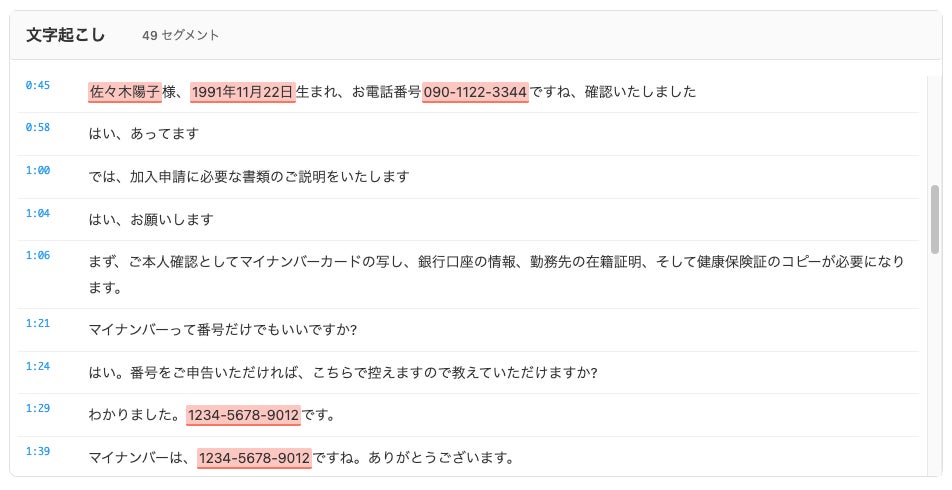
Task: Click the 0:58 timestamp
Action: pyautogui.click(x=38, y=128)
